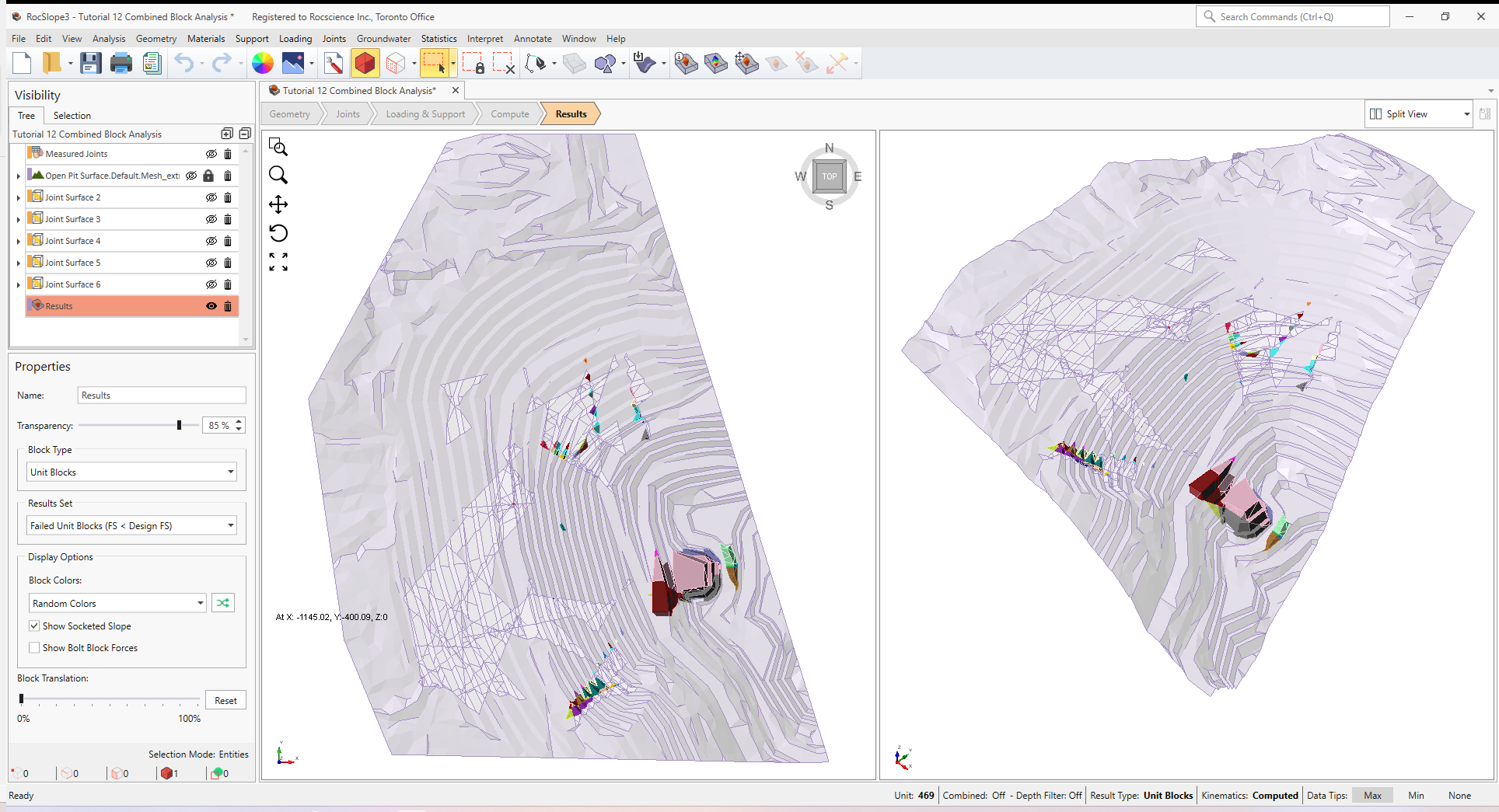
Task: Activate the Pan tool in viewport
Action: tap(278, 204)
